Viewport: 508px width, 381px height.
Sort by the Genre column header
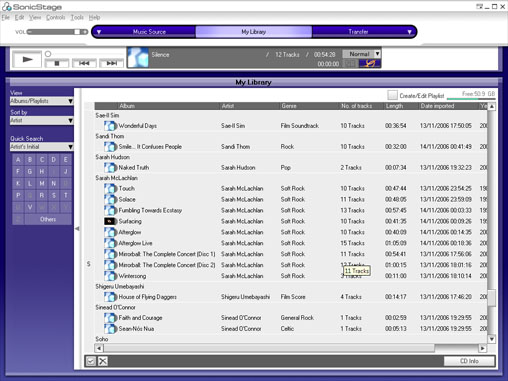click(309, 106)
